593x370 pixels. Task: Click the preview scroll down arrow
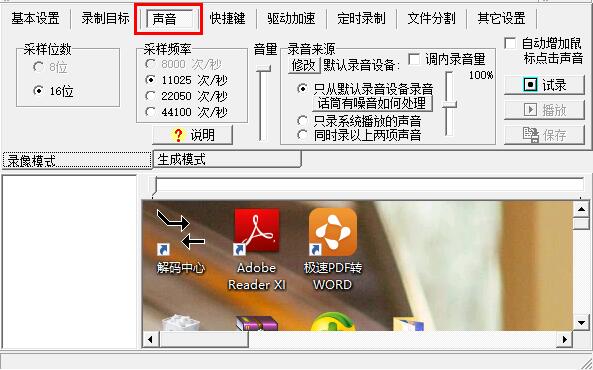click(x=581, y=323)
